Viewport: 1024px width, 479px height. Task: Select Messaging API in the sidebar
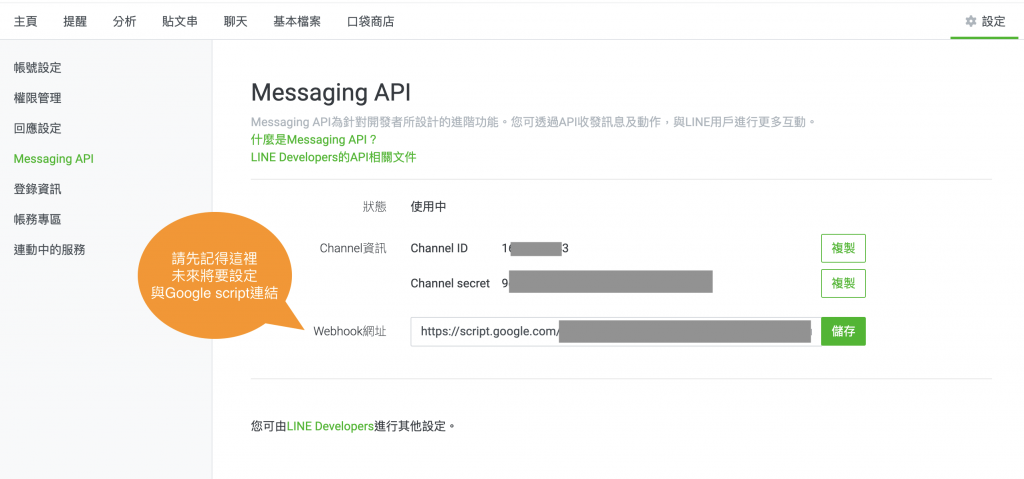click(x=54, y=159)
